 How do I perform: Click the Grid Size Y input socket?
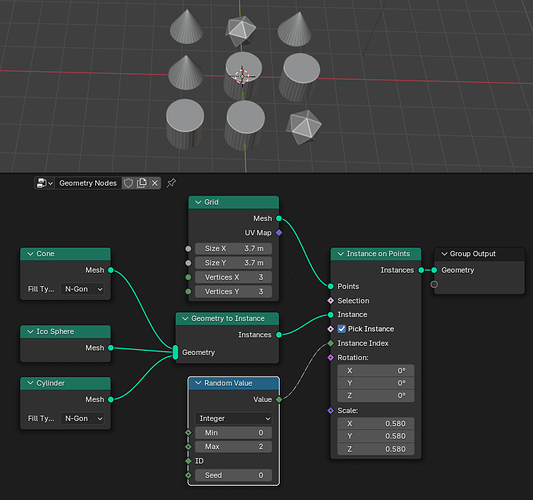point(188,263)
